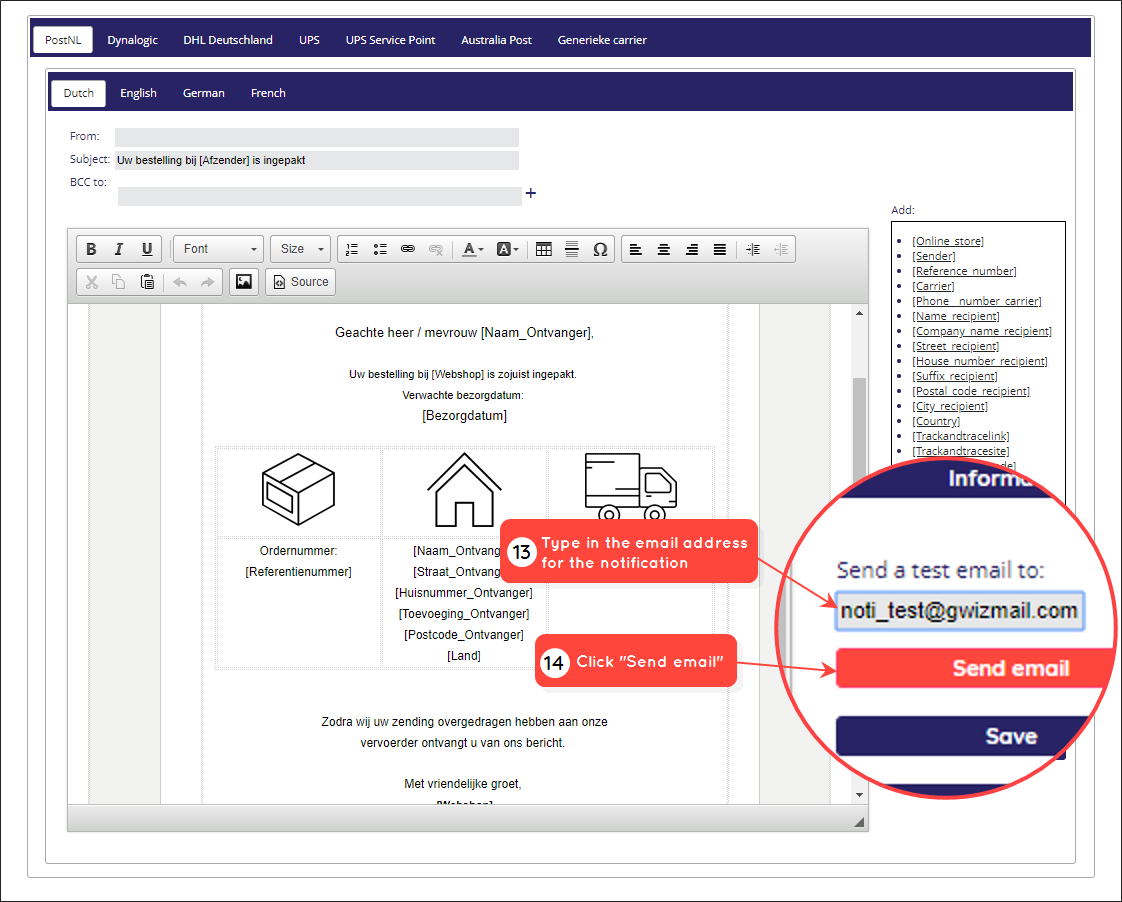The width and height of the screenshot is (1122, 902).
Task: Select the Generieke carrier tab
Action: (x=602, y=40)
